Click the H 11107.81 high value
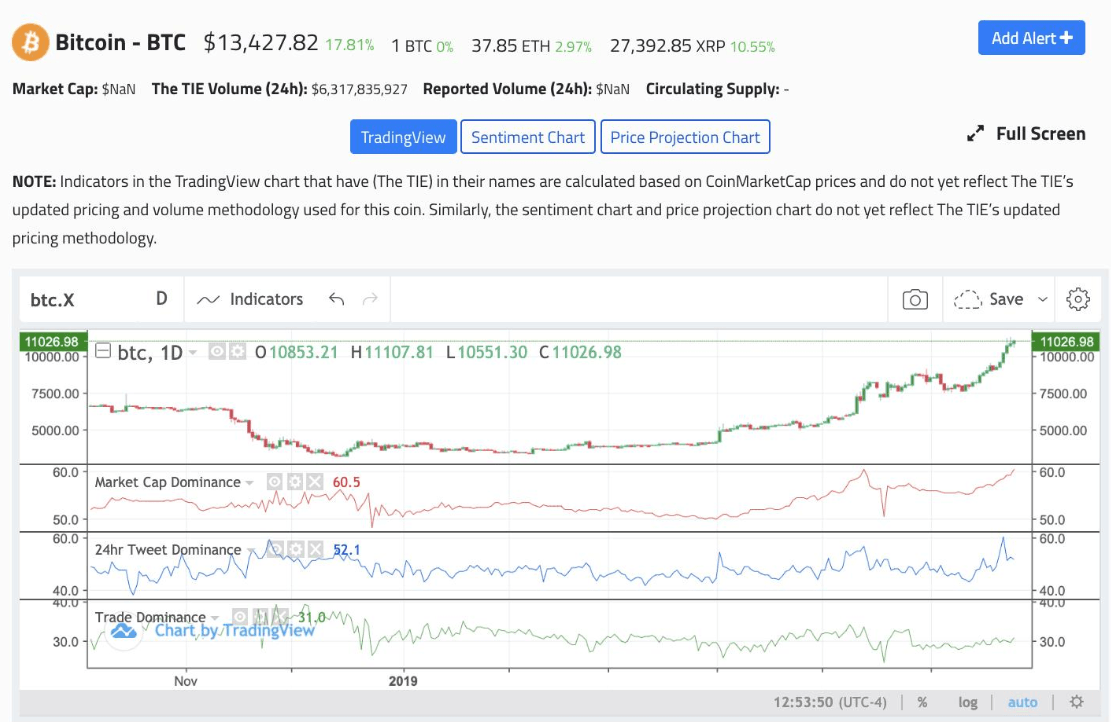1111x722 pixels. 392,352
